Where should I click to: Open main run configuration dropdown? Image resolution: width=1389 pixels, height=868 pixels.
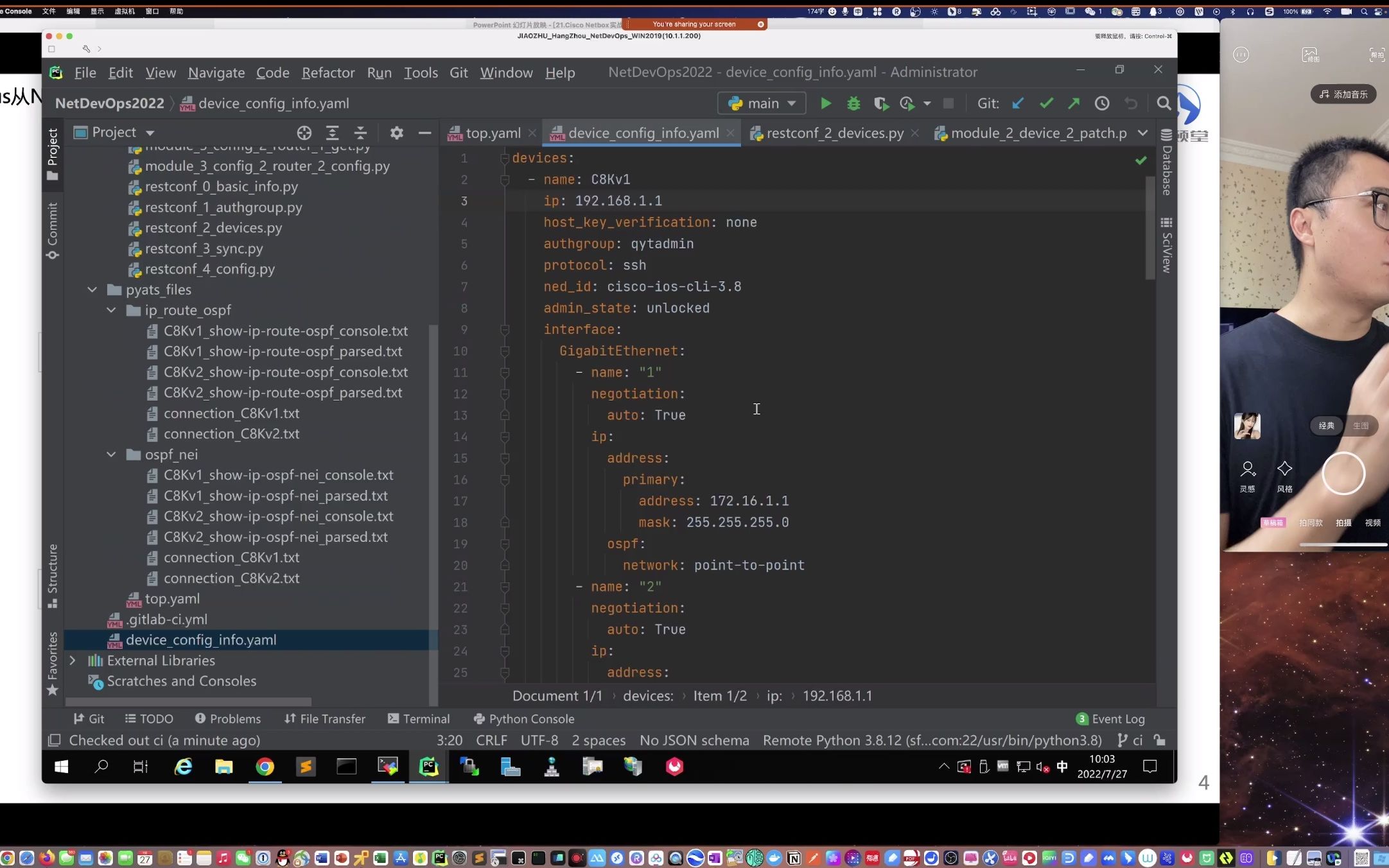tap(762, 103)
